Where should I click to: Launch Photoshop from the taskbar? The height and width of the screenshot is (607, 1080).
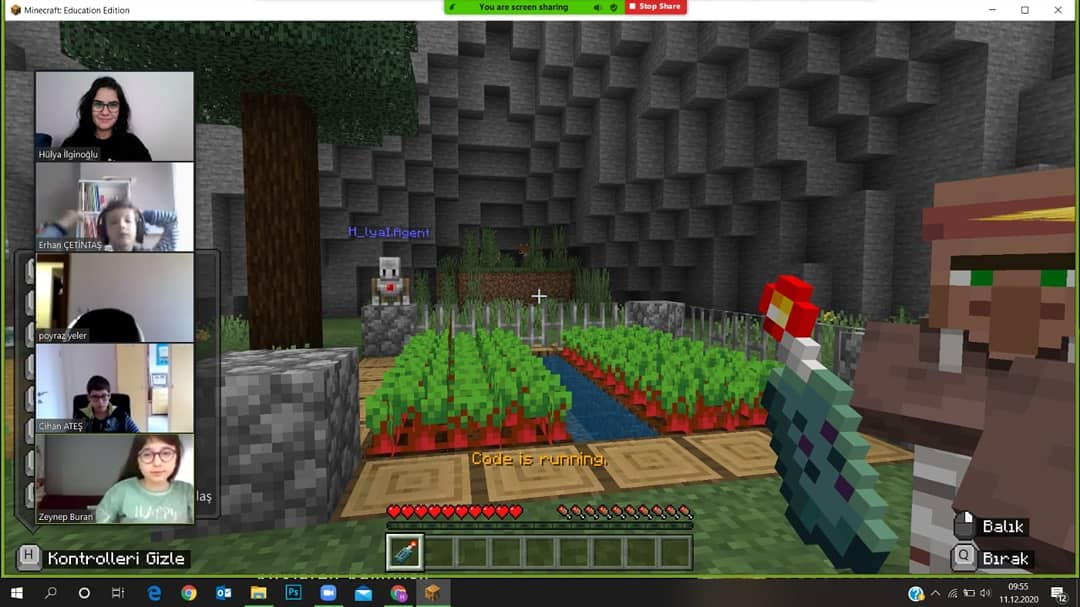click(x=292, y=594)
